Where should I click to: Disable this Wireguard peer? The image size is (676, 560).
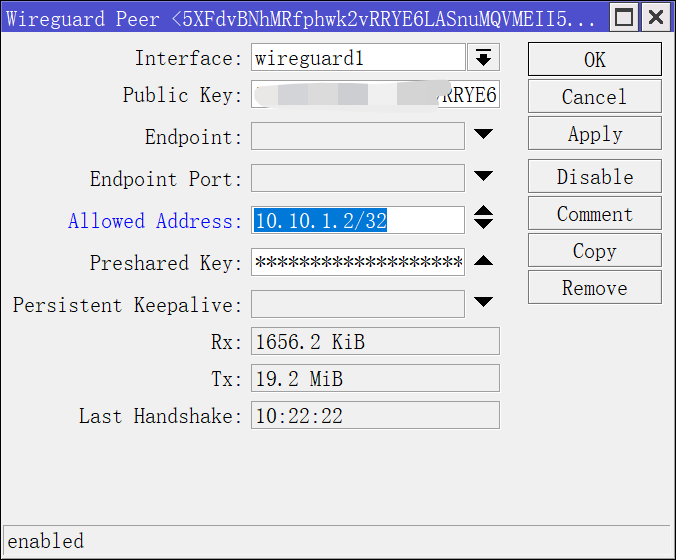[x=594, y=177]
